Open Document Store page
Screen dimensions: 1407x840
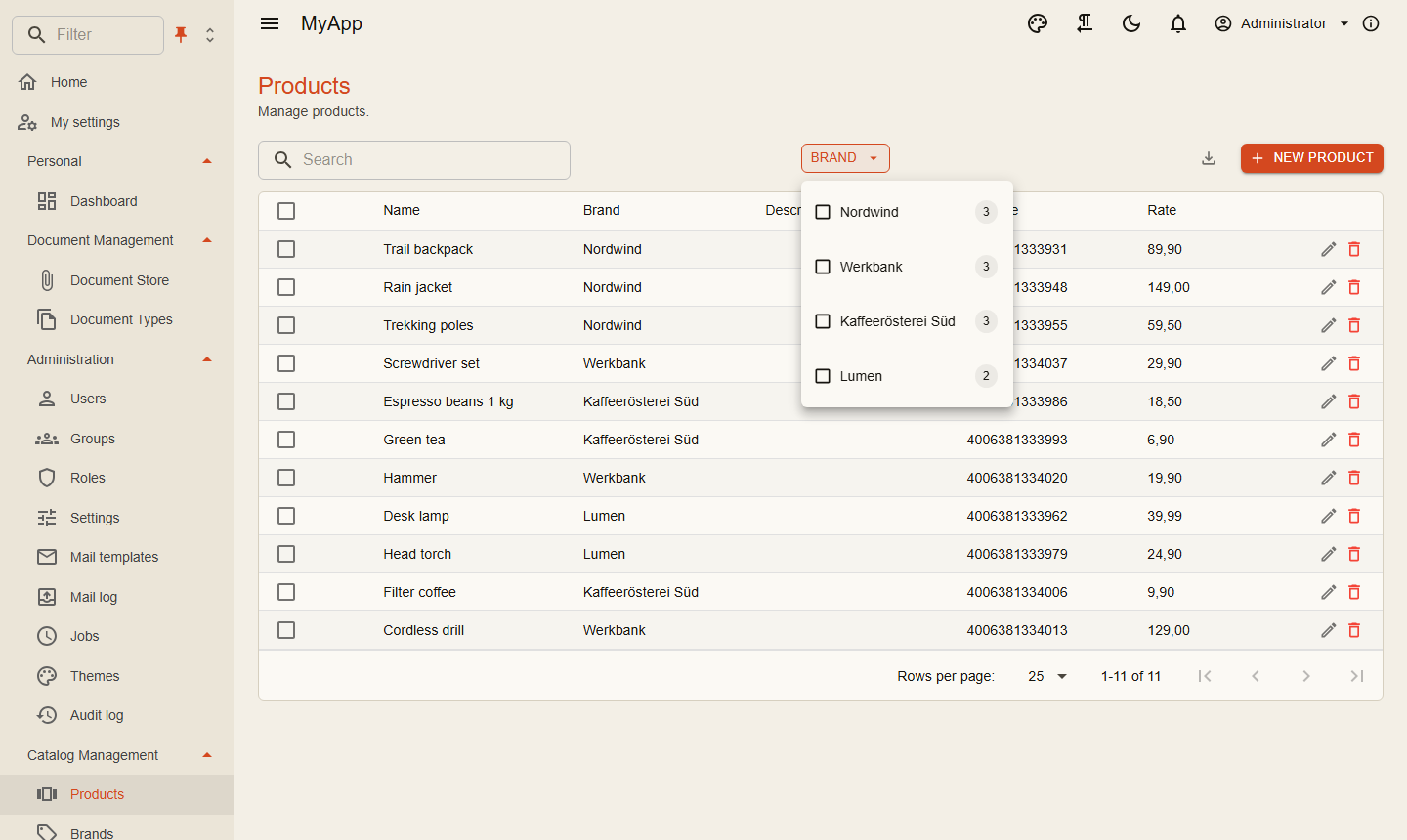117,280
